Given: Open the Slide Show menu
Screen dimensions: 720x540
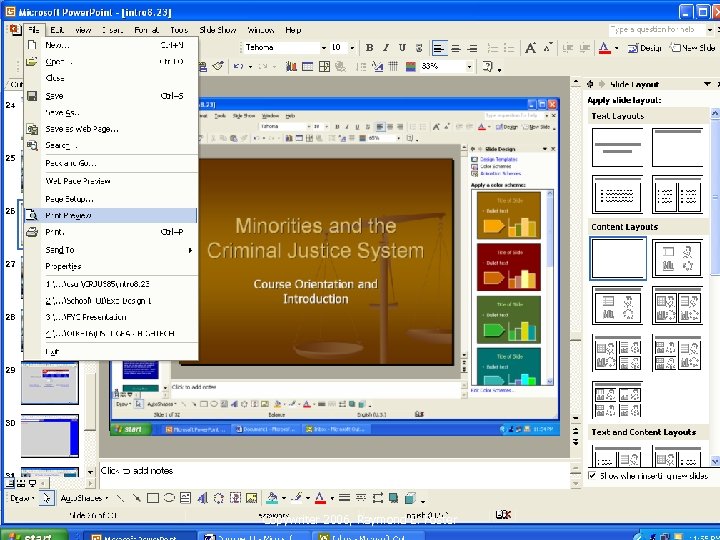Looking at the screenshot, I should click(217, 30).
